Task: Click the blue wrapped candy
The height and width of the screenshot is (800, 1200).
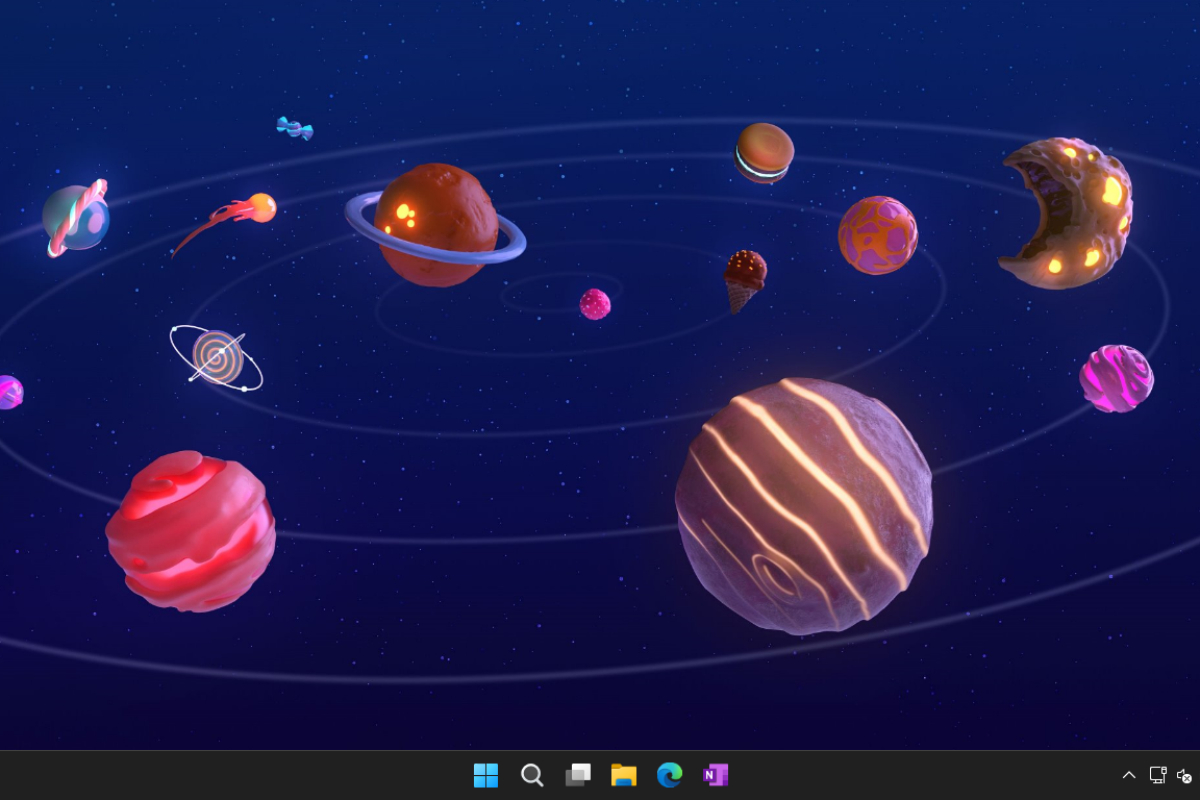Action: pos(295,128)
